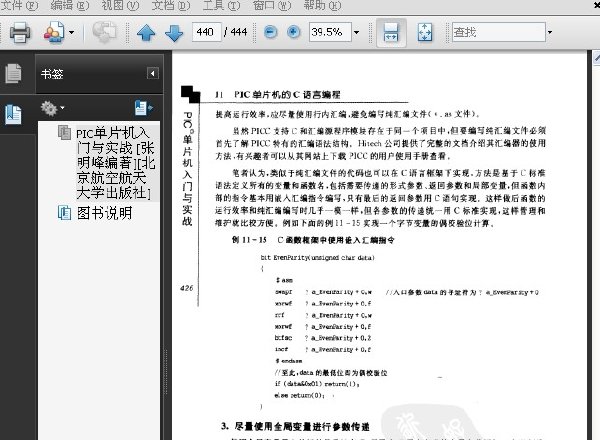The height and width of the screenshot is (440, 600).
Task: Open the 编辑 menu
Action: click(x=70, y=5)
